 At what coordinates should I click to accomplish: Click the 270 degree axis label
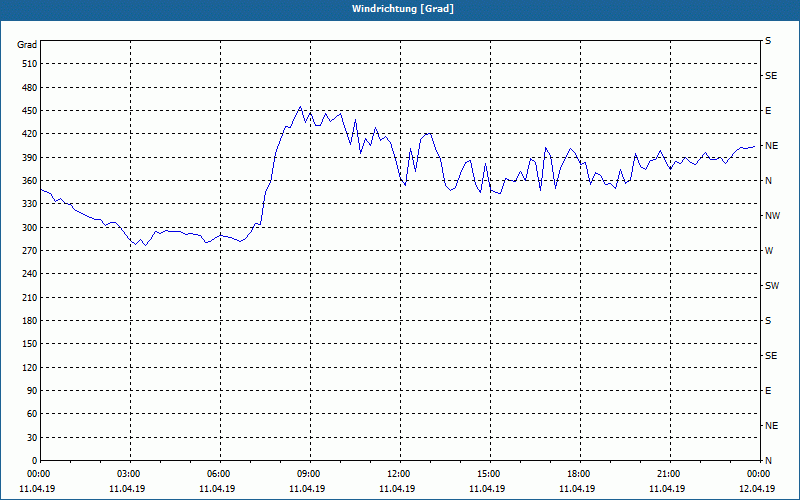click(x=30, y=251)
